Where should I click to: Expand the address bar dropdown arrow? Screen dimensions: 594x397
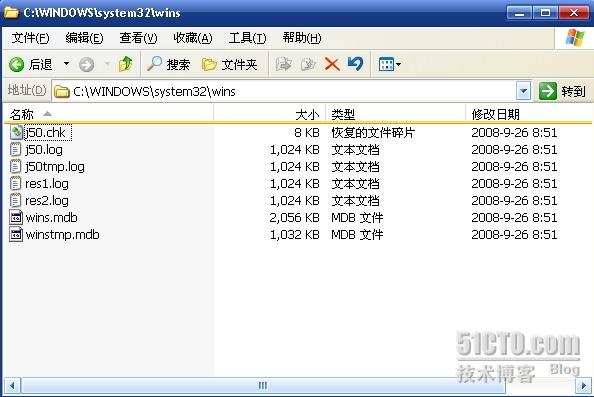pos(524,91)
